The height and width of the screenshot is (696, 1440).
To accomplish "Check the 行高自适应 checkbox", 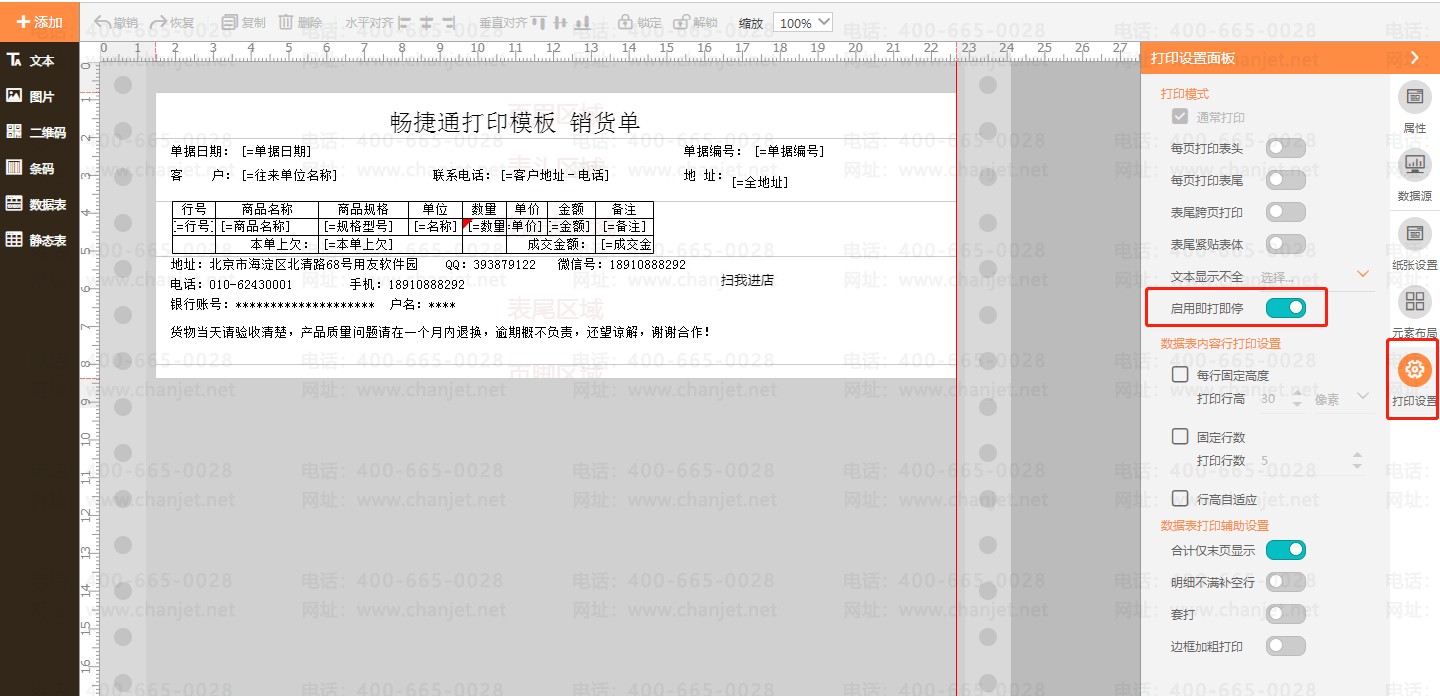I will coord(1180,499).
